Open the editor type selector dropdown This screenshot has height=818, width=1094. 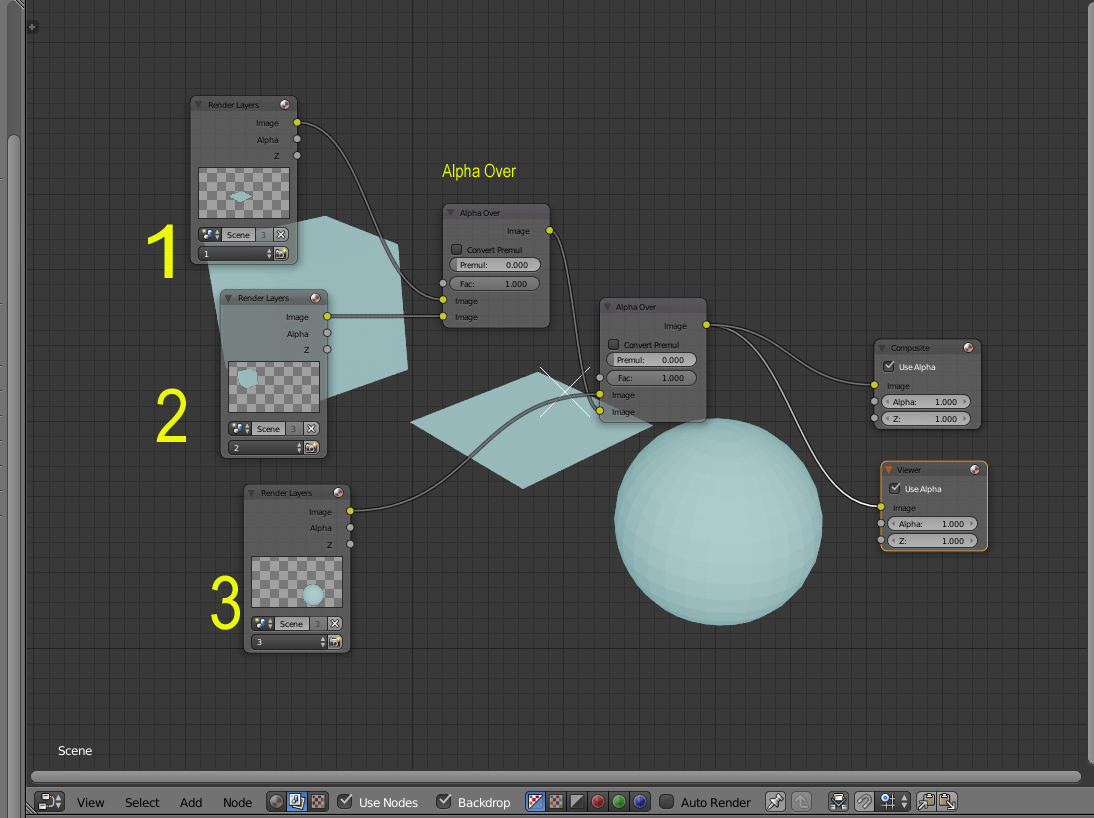click(49, 801)
